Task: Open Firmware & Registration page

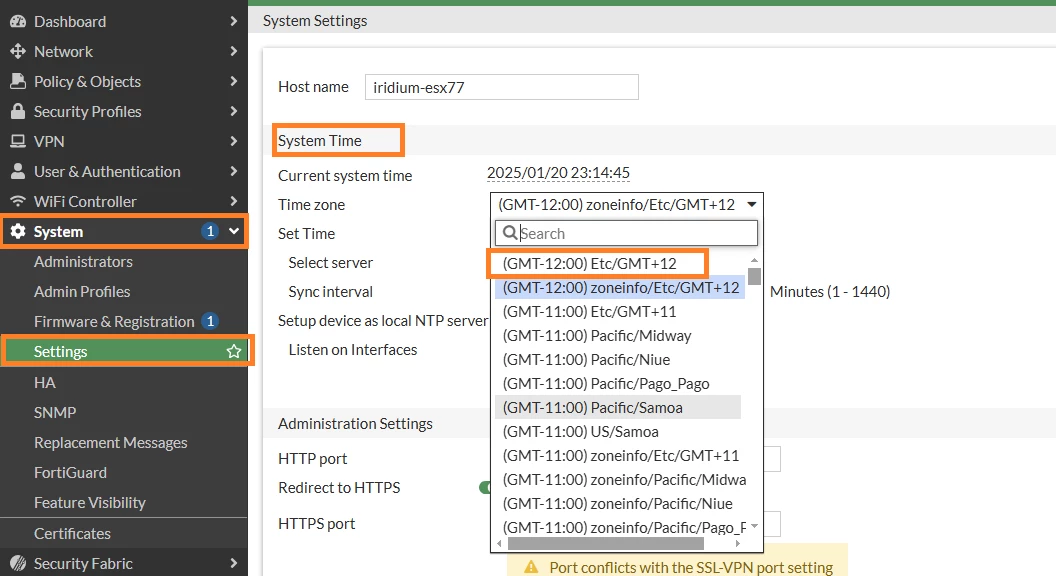Action: coord(114,321)
